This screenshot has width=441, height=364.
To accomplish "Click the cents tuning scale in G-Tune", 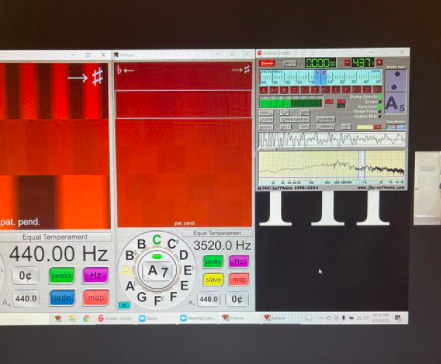I will [x=321, y=77].
